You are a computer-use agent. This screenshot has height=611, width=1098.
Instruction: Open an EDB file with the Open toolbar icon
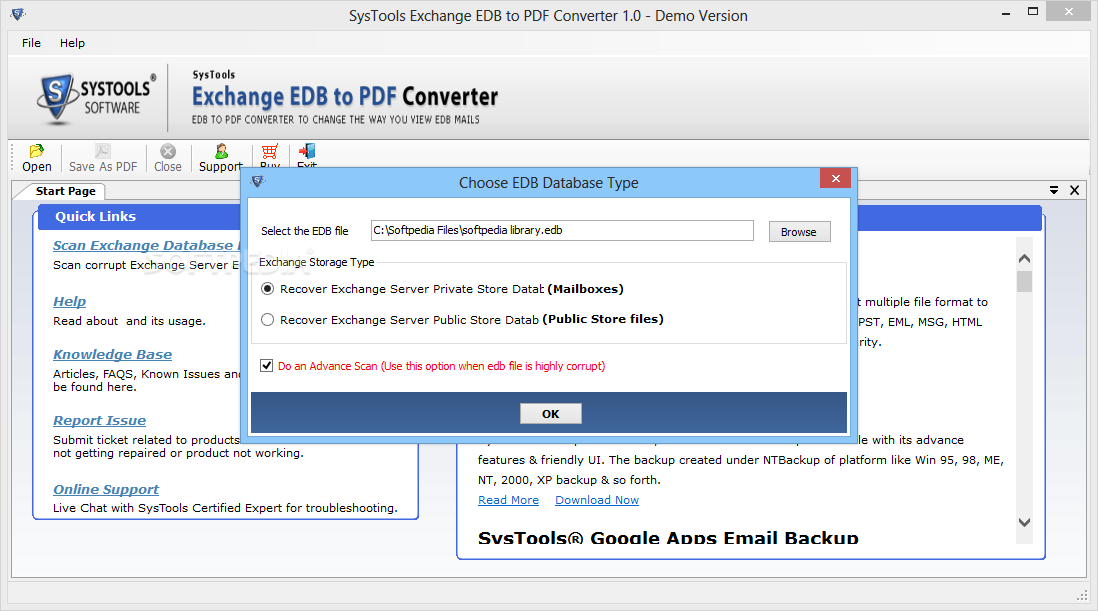coord(36,158)
